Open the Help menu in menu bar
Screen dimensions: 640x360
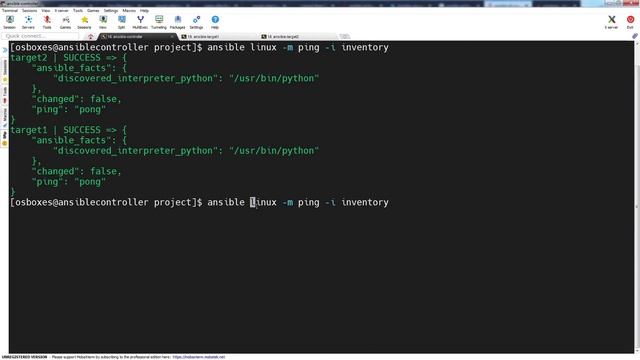[x=144, y=10]
